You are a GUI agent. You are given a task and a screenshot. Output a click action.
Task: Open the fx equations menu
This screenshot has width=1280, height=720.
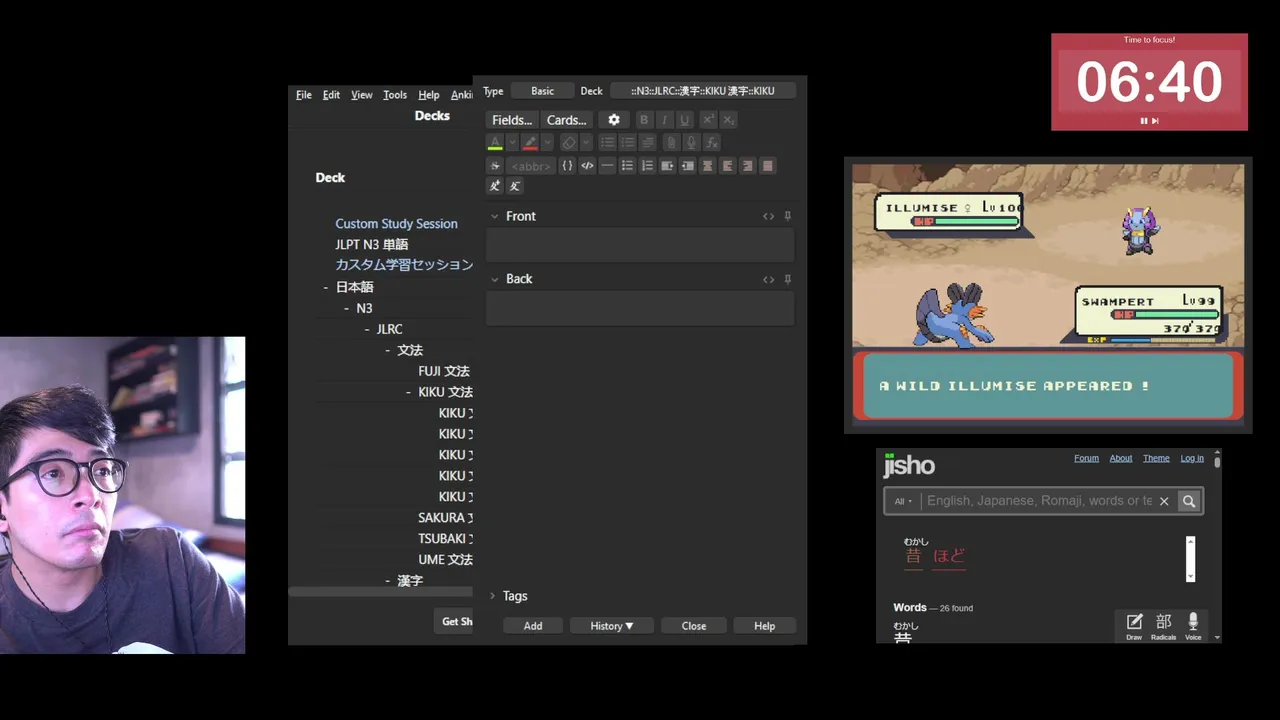click(711, 143)
